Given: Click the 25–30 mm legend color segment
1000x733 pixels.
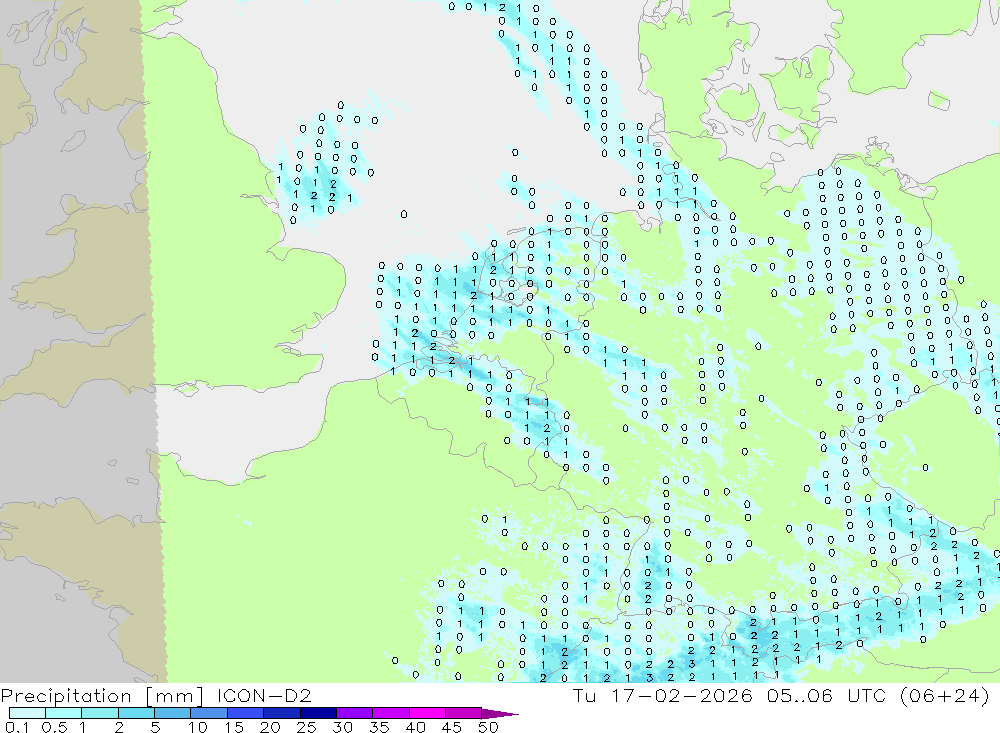Looking at the screenshot, I should point(318,713).
